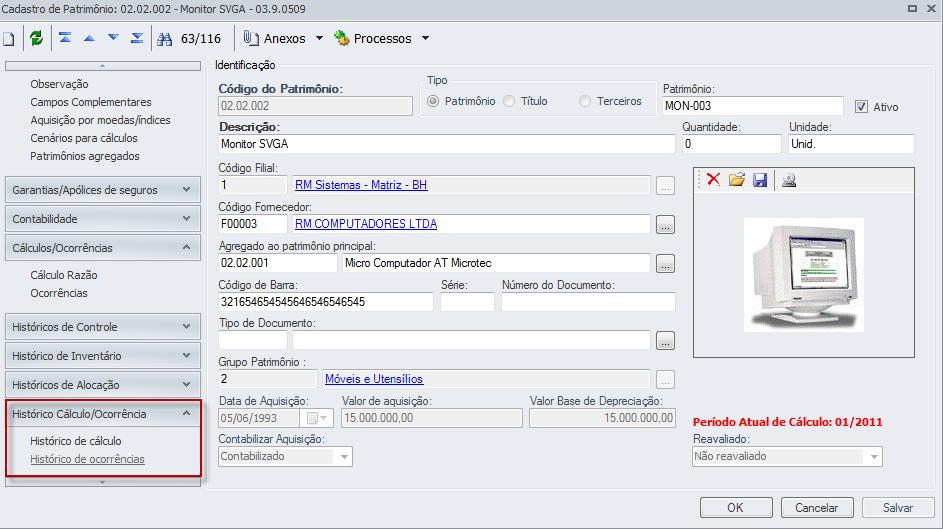Viewport: 943px width, 529px height.
Task: Click the Descrição field with Monitor SVGA
Action: [x=447, y=144]
